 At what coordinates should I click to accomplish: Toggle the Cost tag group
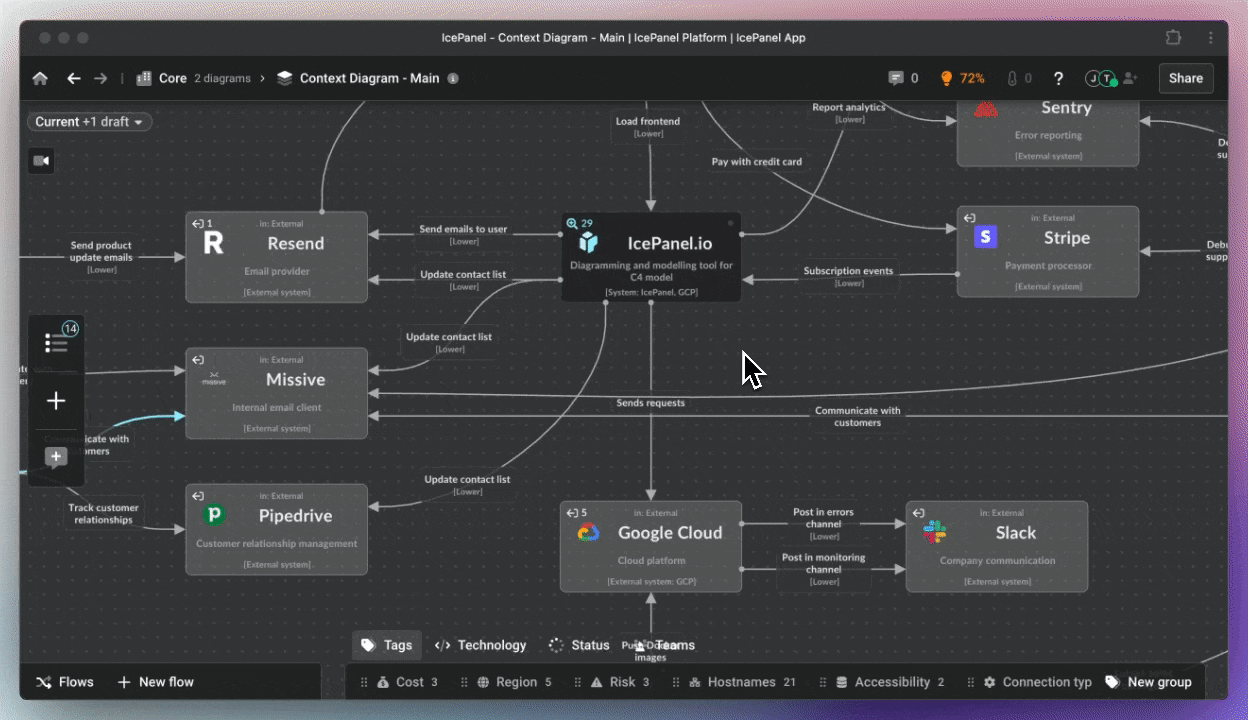pos(408,682)
